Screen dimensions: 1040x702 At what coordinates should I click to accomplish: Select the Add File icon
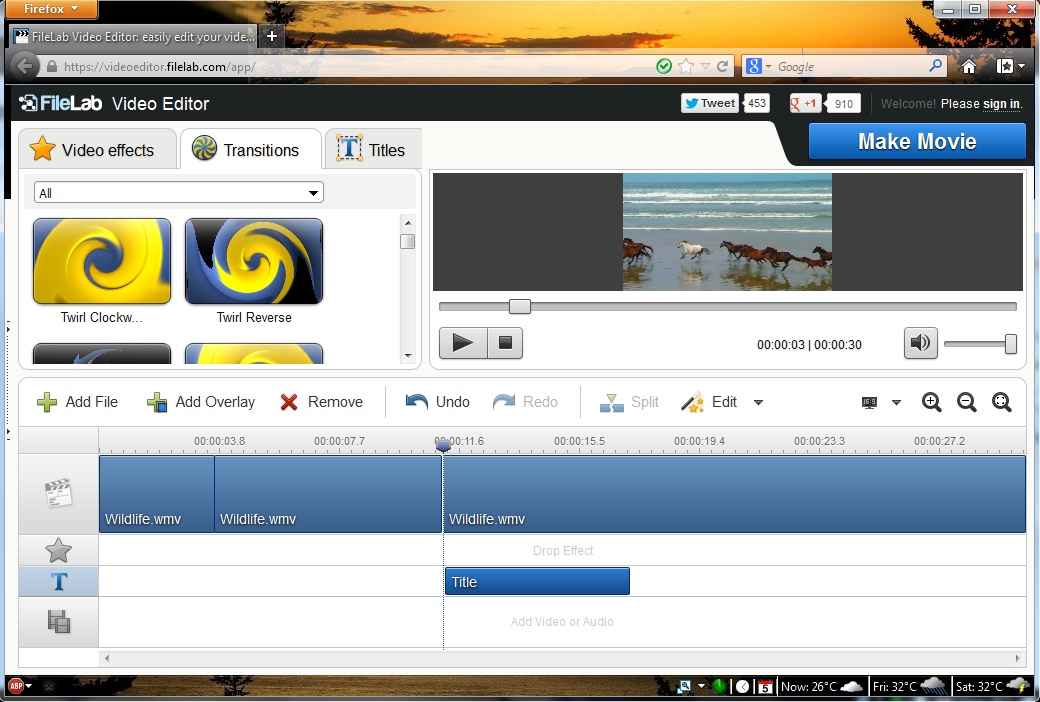pyautogui.click(x=47, y=402)
